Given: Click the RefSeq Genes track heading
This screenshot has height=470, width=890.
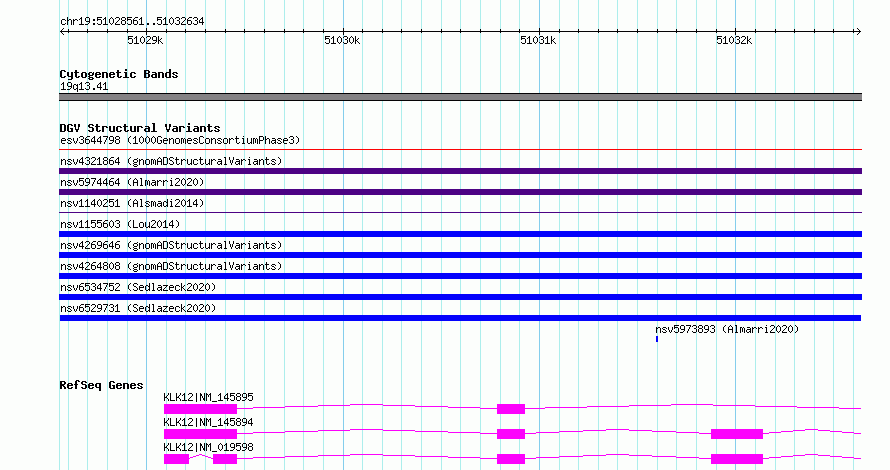Looking at the screenshot, I should (101, 385).
